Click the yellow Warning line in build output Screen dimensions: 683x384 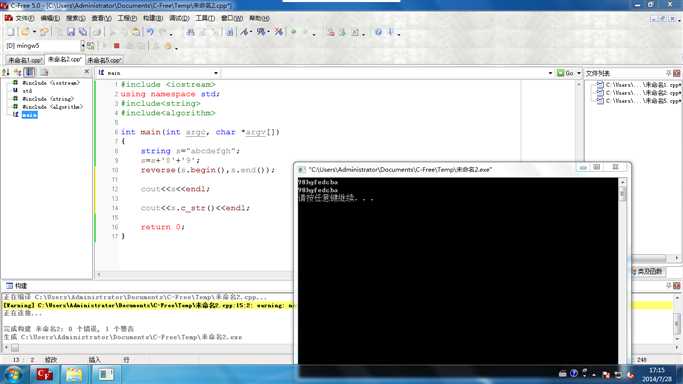pos(148,305)
